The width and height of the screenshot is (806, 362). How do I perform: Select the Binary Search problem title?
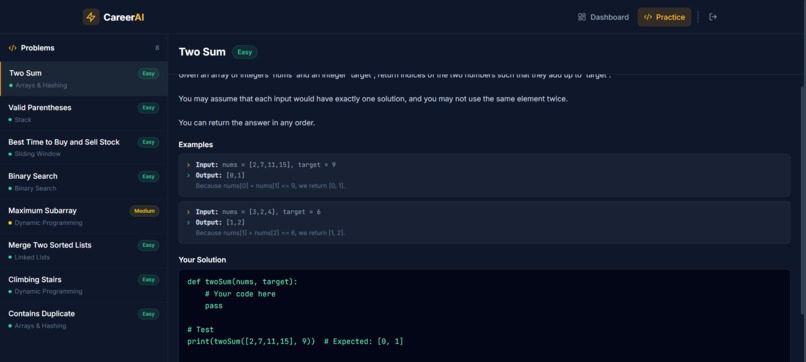click(33, 176)
